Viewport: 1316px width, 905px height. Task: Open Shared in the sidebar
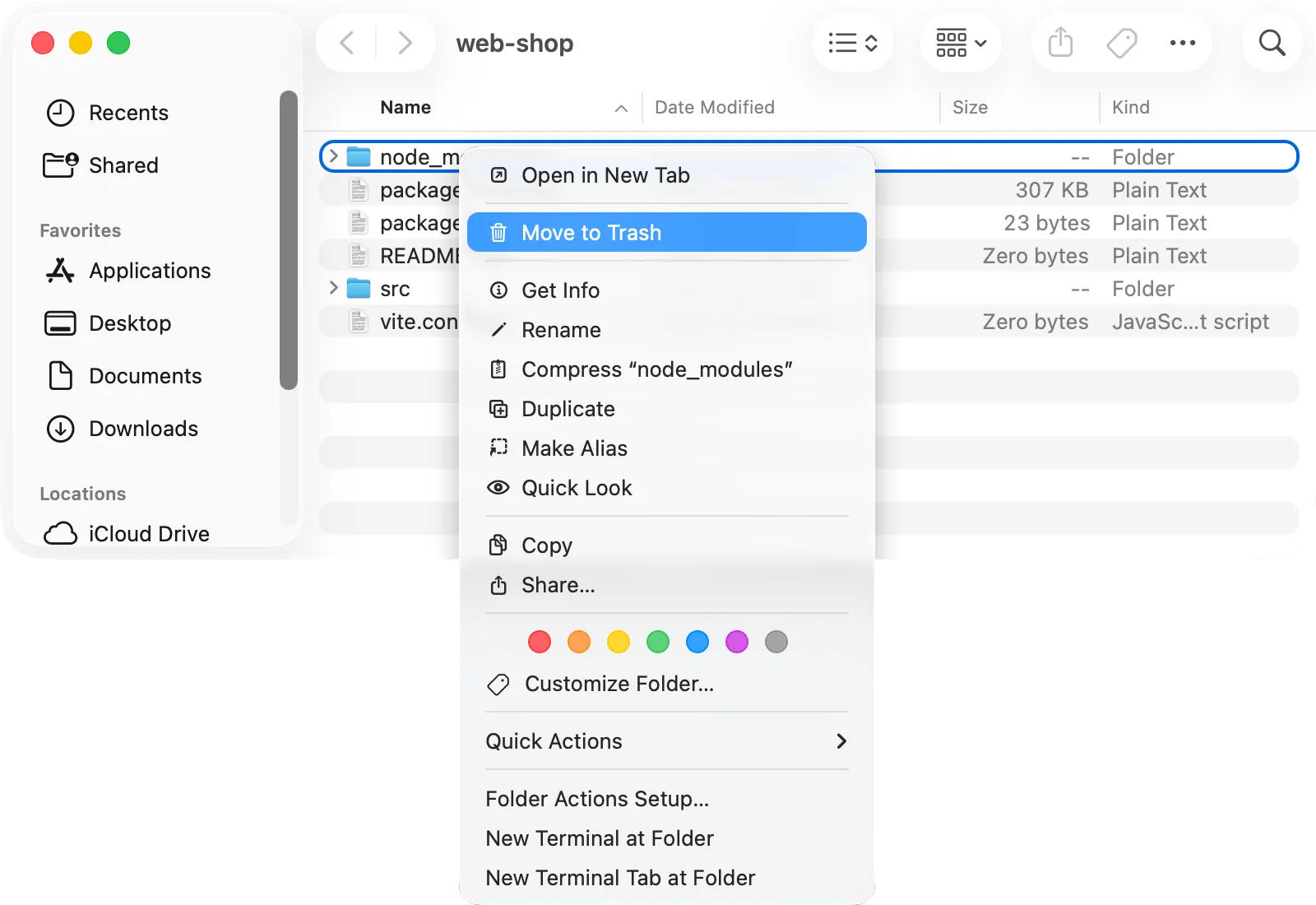point(100,165)
